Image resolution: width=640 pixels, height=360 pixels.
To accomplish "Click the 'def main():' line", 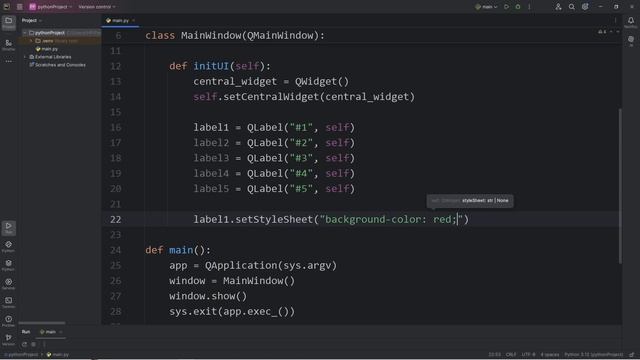I will 178,250.
